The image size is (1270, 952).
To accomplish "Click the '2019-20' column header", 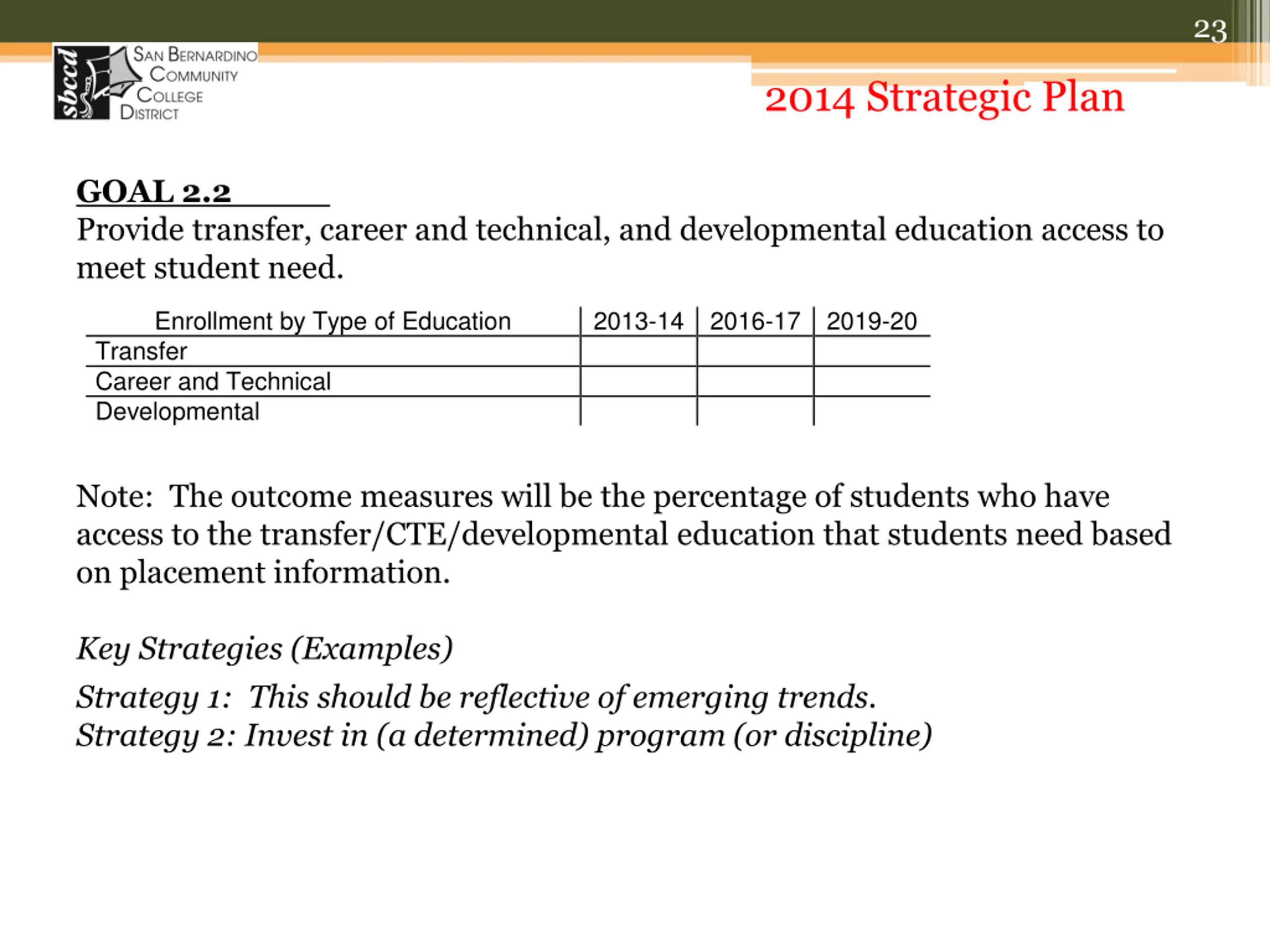I will [872, 321].
